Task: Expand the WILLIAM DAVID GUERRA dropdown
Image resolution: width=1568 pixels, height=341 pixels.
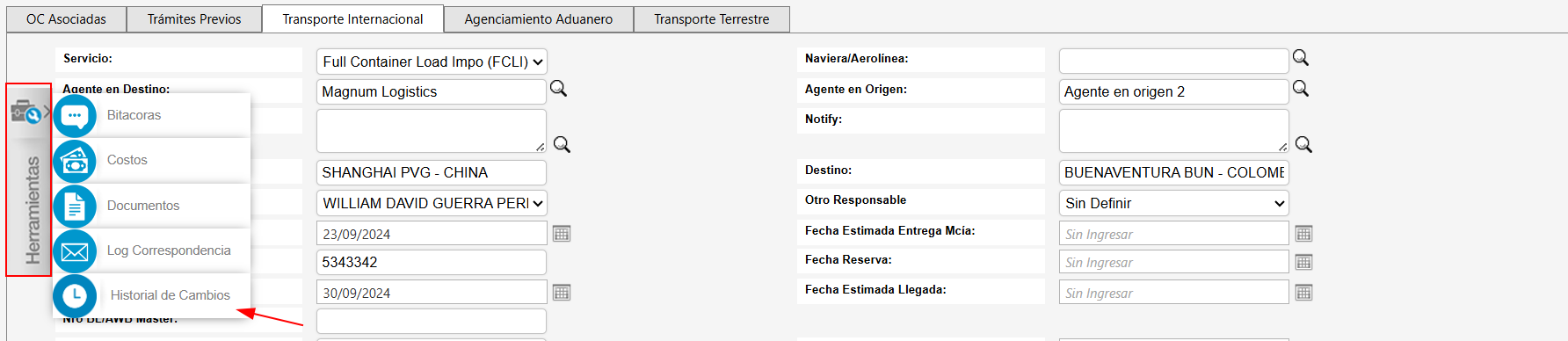Action: (432, 203)
